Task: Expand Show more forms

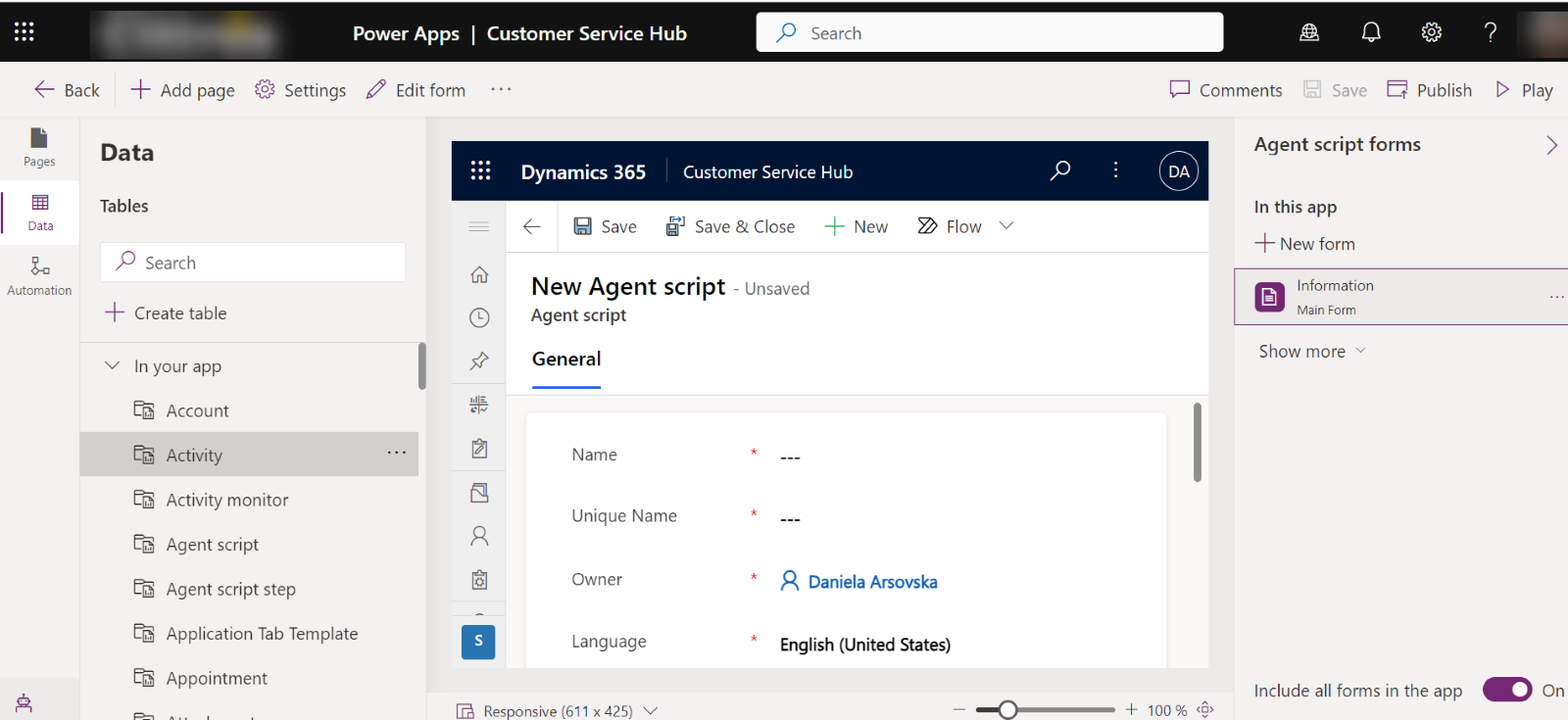Action: [1312, 351]
